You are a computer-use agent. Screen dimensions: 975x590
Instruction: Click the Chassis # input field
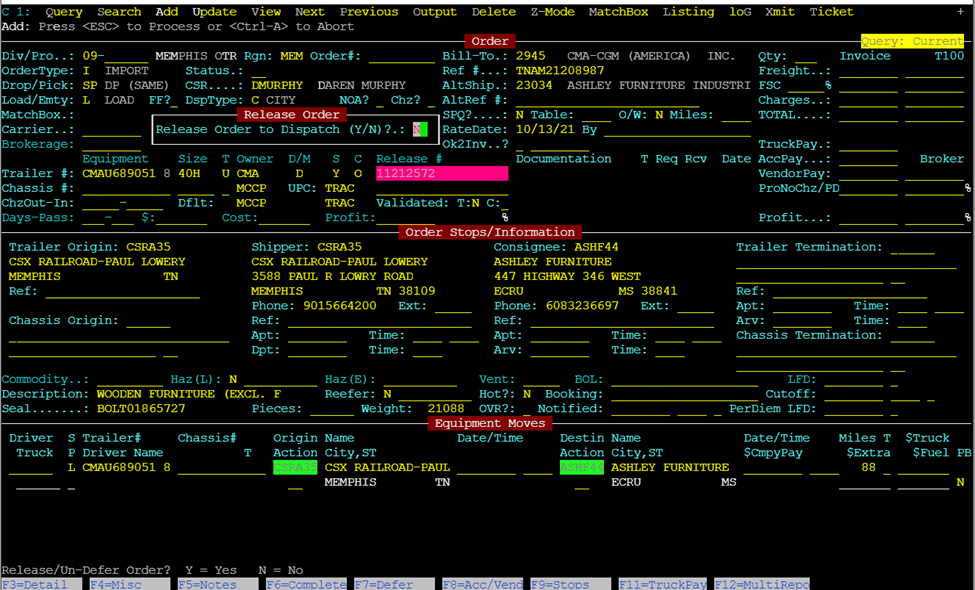[x=126, y=188]
